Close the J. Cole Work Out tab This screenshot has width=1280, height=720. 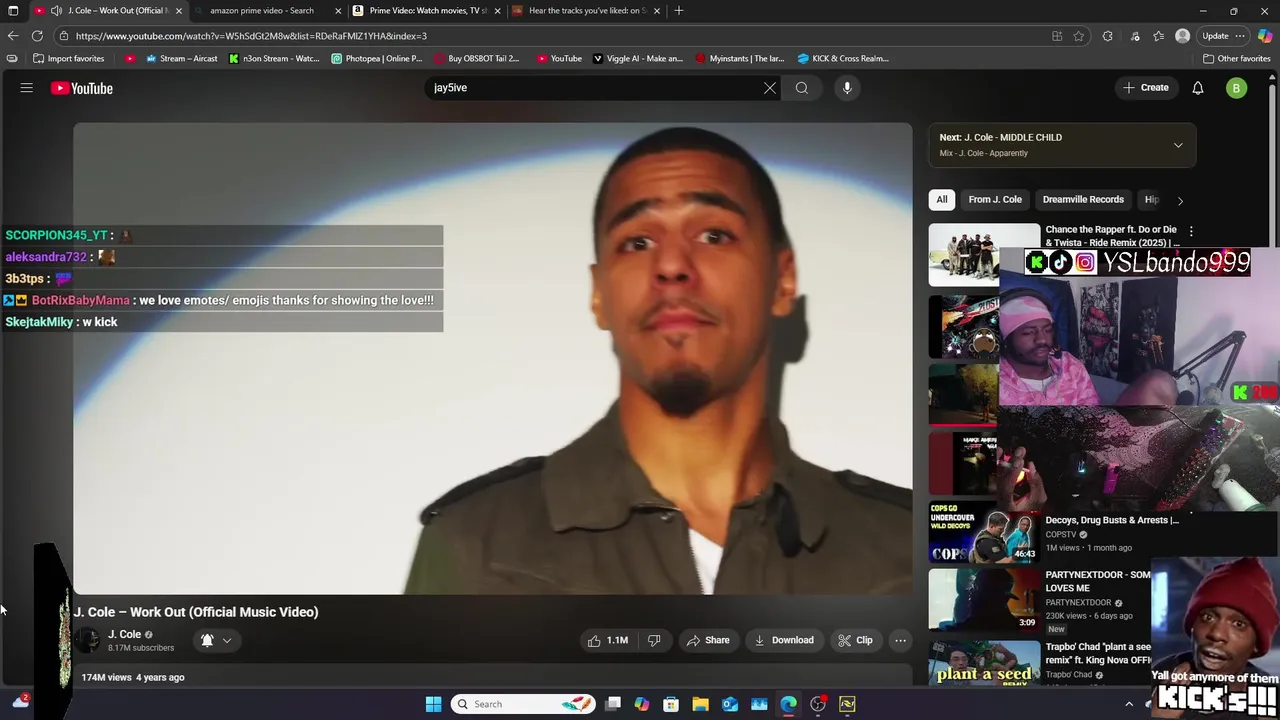click(179, 11)
